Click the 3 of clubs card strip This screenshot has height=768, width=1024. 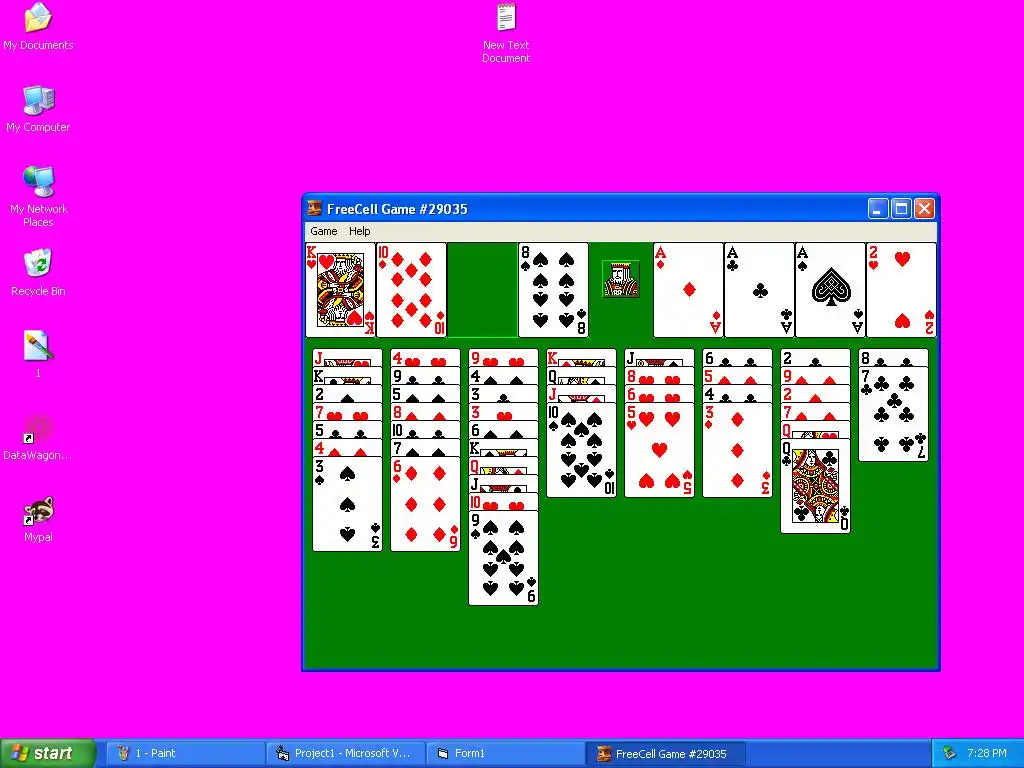(x=504, y=394)
